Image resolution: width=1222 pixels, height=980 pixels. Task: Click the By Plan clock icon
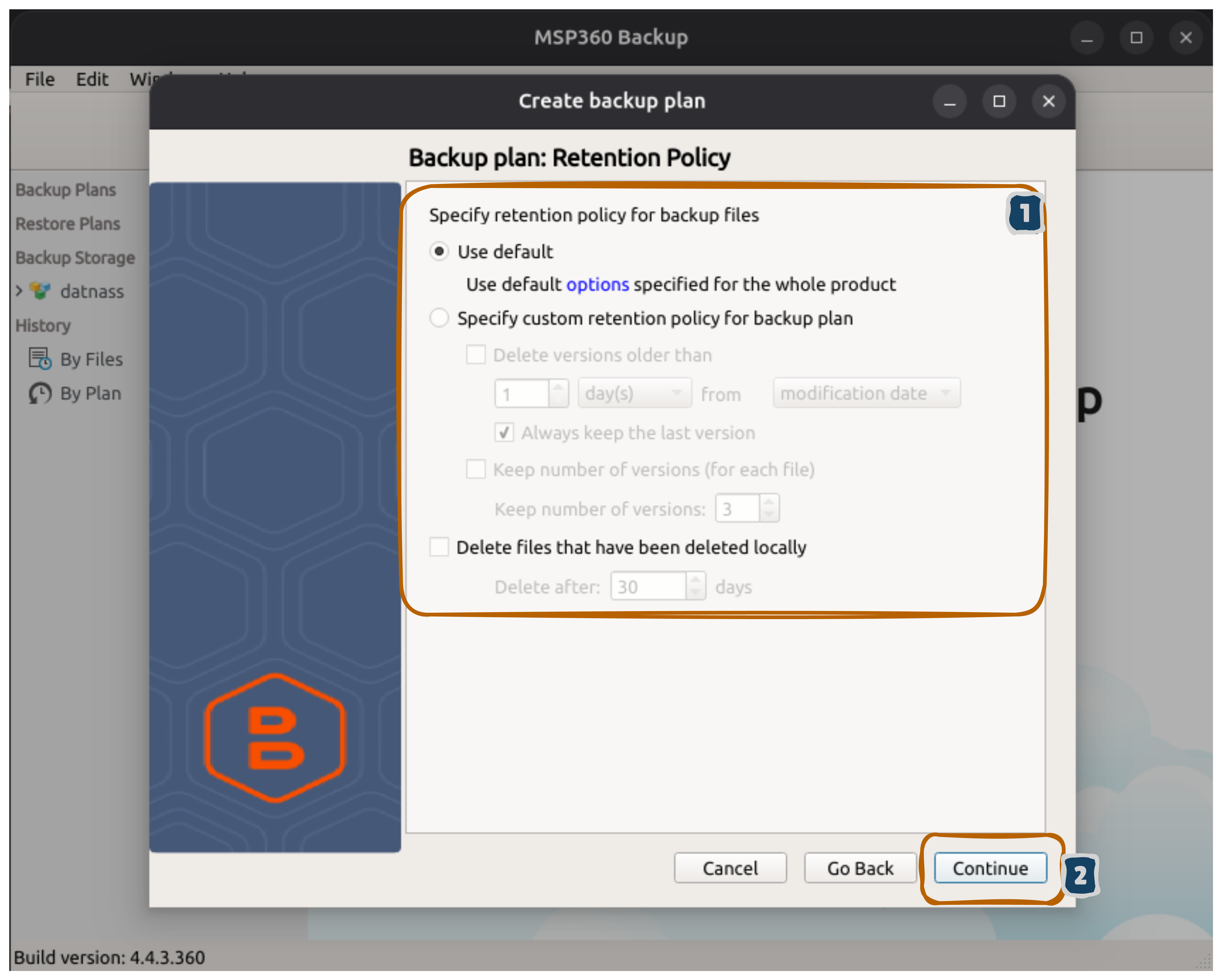[x=40, y=393]
